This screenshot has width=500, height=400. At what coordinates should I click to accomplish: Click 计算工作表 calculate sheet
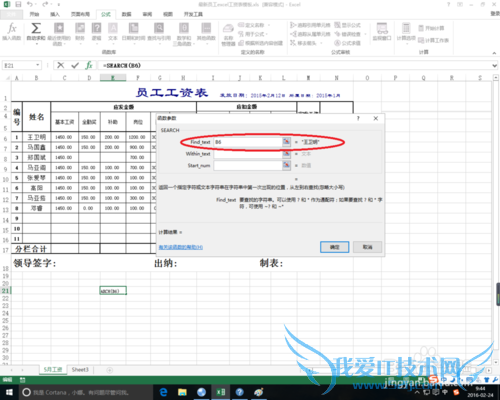pyautogui.click(x=433, y=40)
